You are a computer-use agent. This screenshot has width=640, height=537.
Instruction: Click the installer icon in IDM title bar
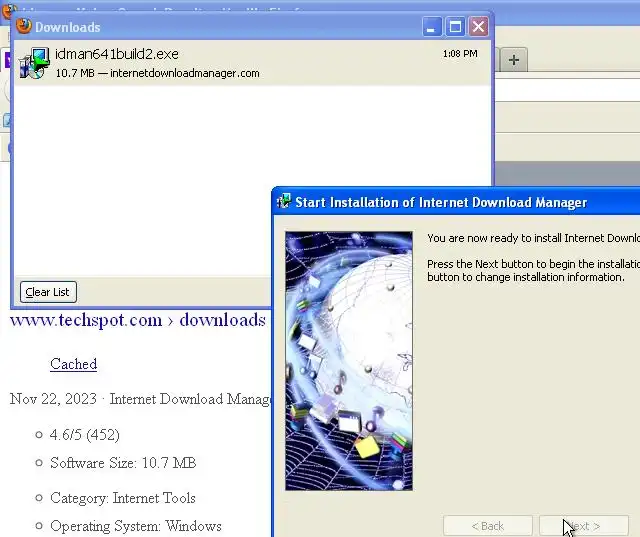(x=284, y=202)
